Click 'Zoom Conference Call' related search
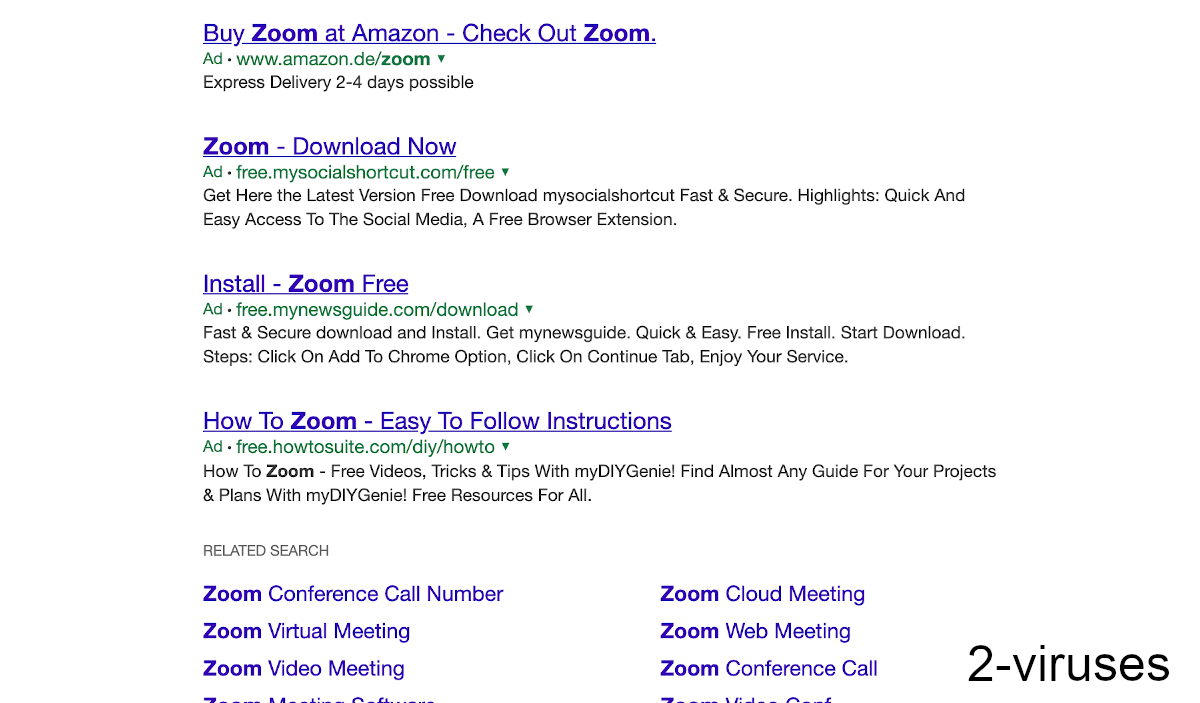The image size is (1200, 703). pos(768,668)
